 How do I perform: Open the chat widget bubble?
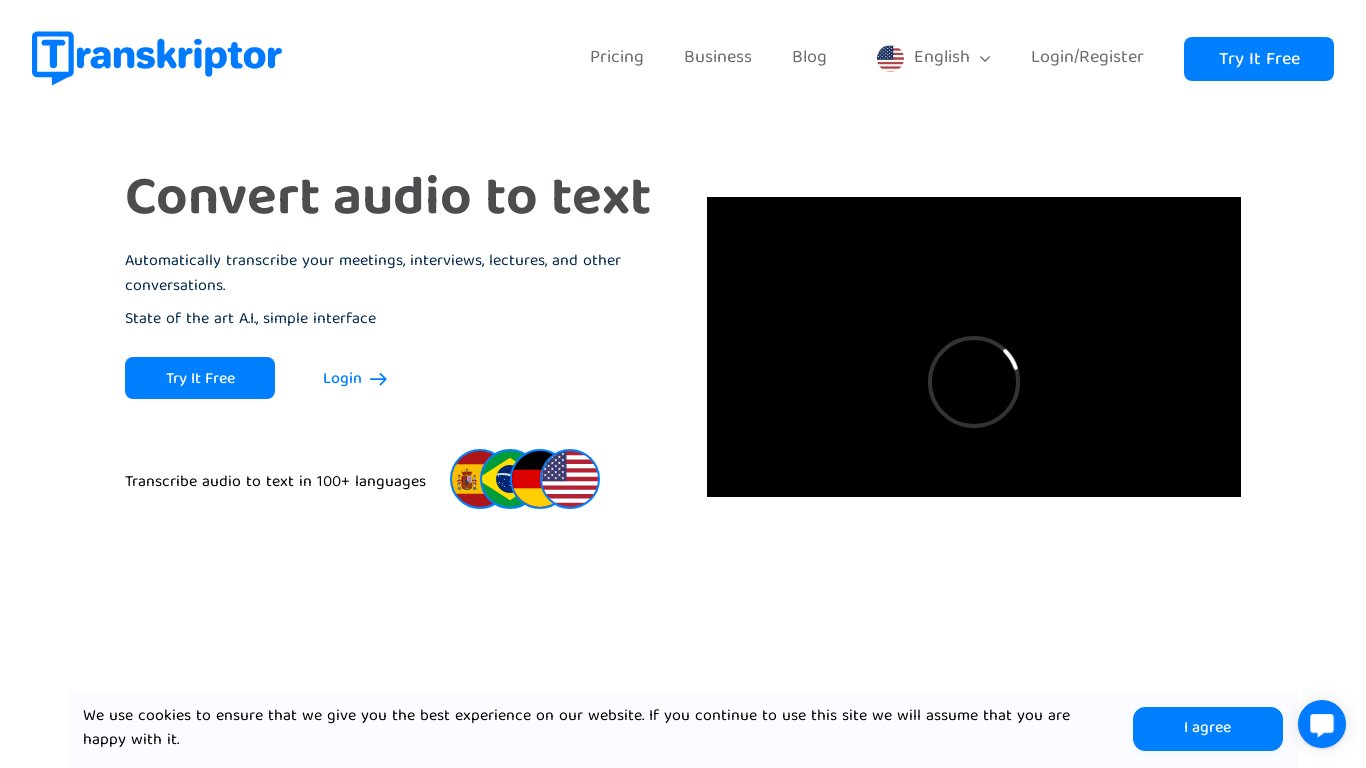tap(1322, 724)
